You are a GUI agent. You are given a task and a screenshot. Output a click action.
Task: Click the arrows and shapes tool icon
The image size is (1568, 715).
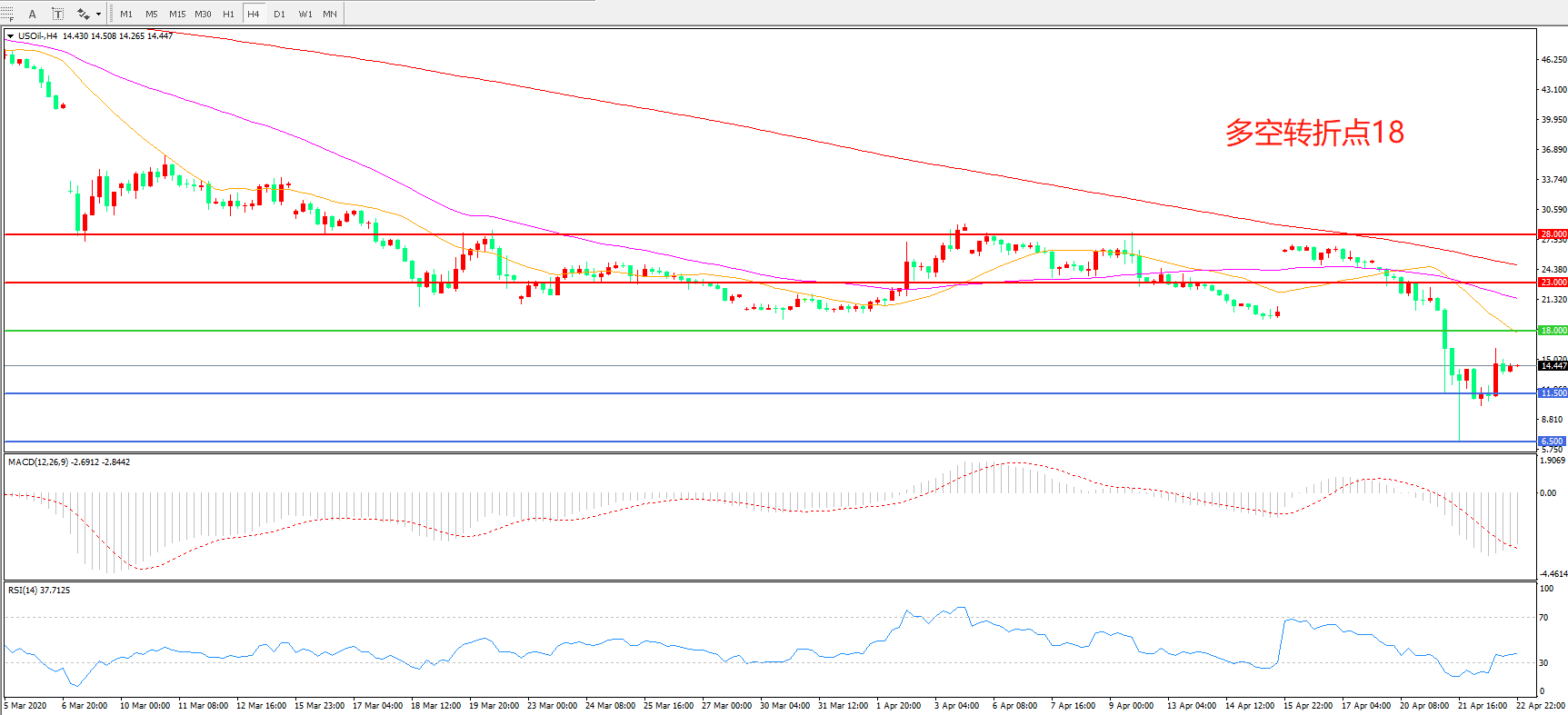(x=83, y=14)
